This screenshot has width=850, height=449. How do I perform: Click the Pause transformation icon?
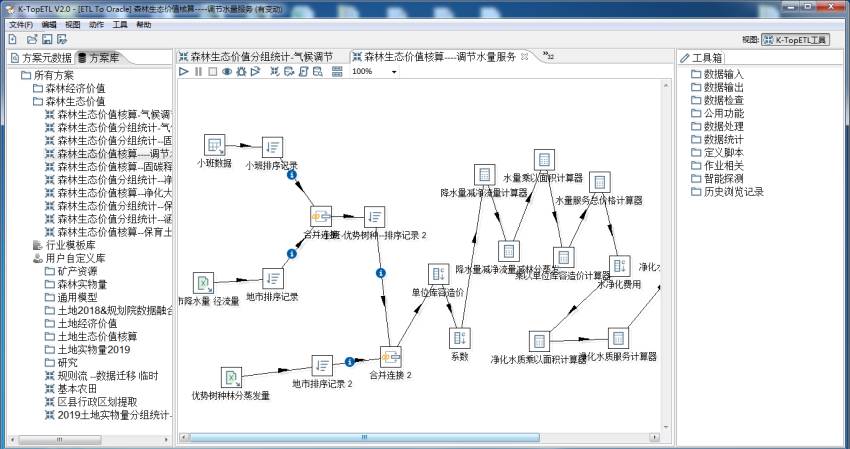(198, 72)
